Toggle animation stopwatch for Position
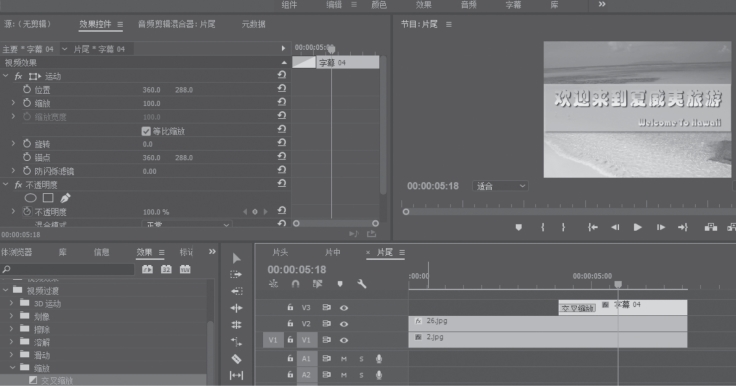Viewport: 736px width, 386px height. click(27, 89)
